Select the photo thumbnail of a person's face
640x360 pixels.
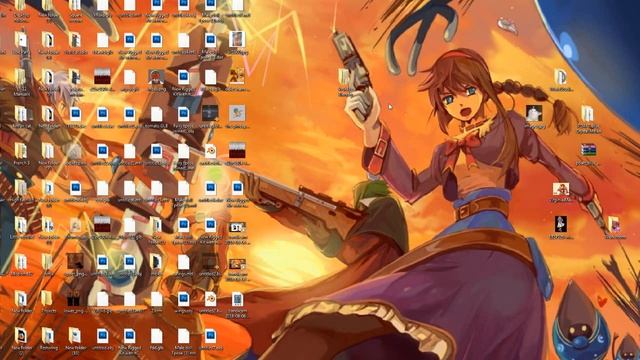click(x=237, y=40)
